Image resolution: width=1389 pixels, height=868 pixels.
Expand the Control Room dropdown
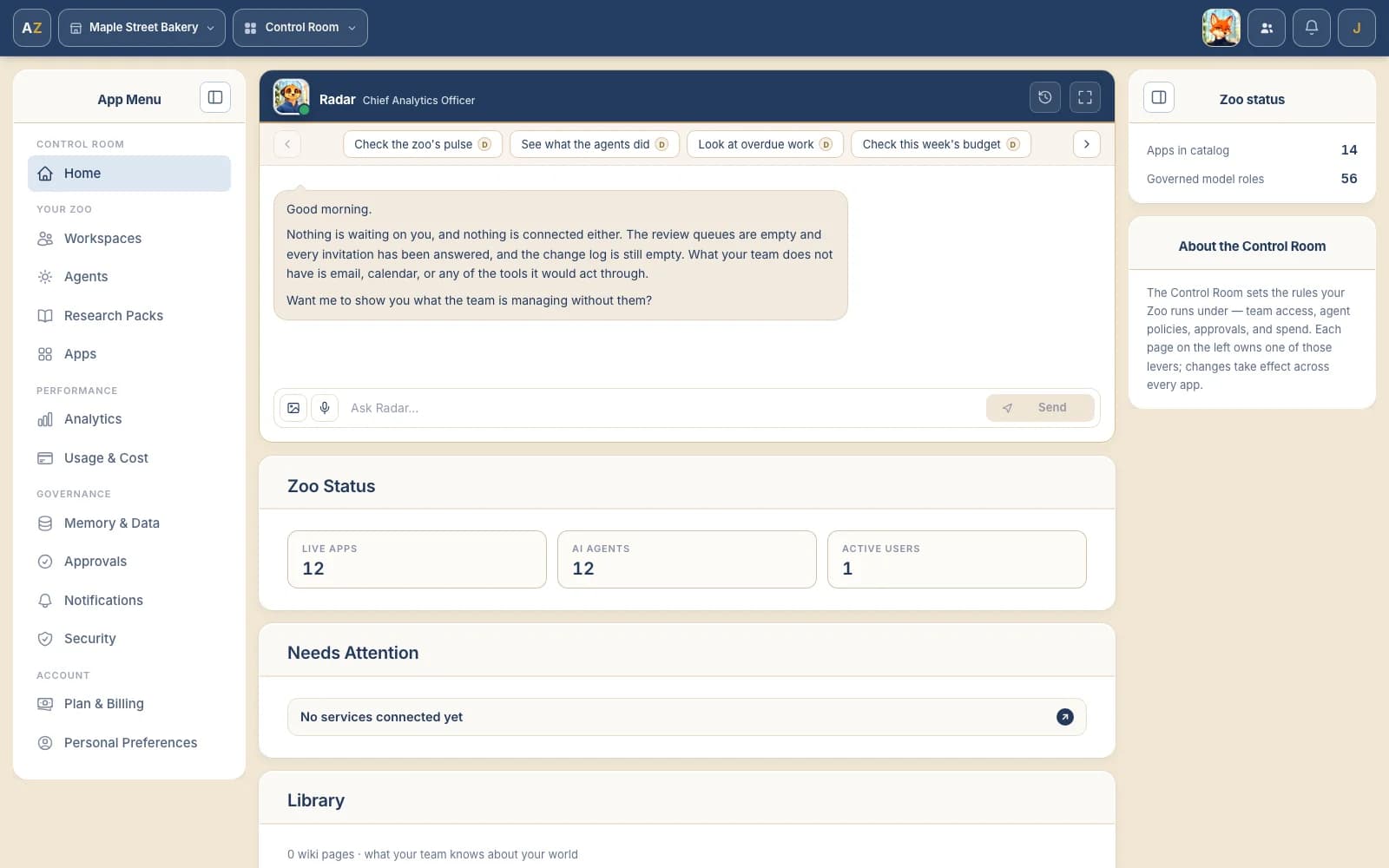tap(300, 28)
